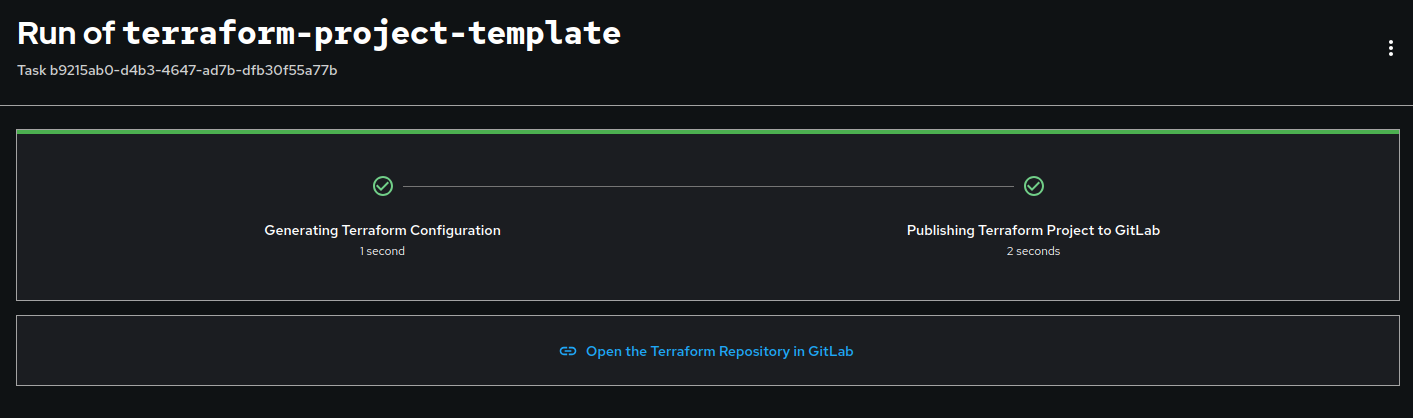
Task: Click the connector line between the two steps
Action: [x=707, y=186]
